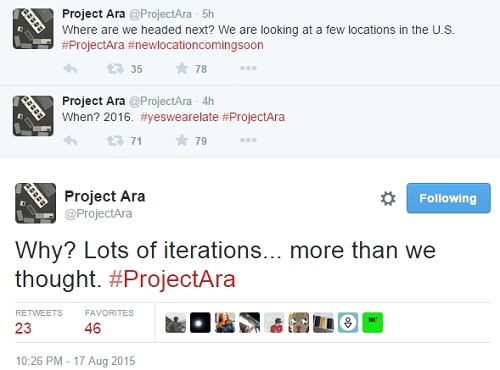
Task: Click the Project Ara avatar of the first tweet
Action: [33, 29]
